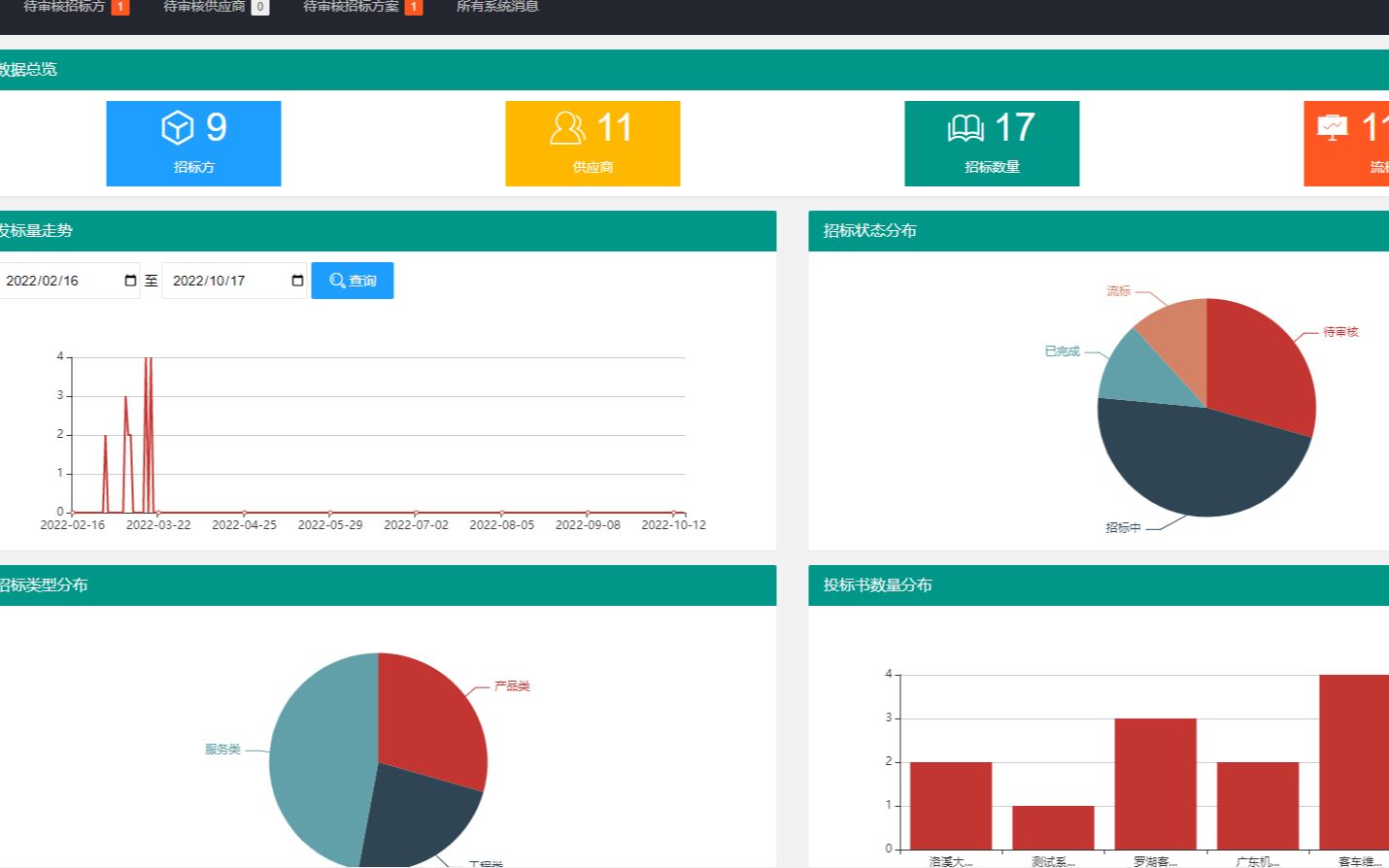
Task: Click the 测试系... bar in bar chart
Action: coord(1053,827)
